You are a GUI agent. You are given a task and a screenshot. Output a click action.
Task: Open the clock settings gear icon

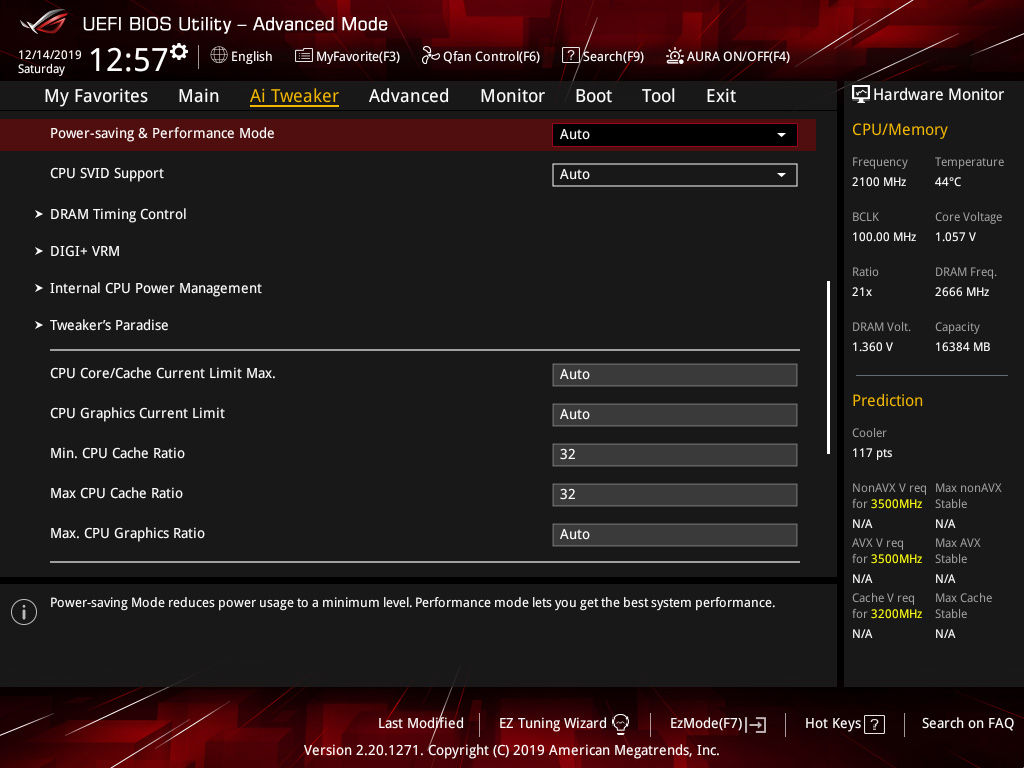pyautogui.click(x=179, y=52)
